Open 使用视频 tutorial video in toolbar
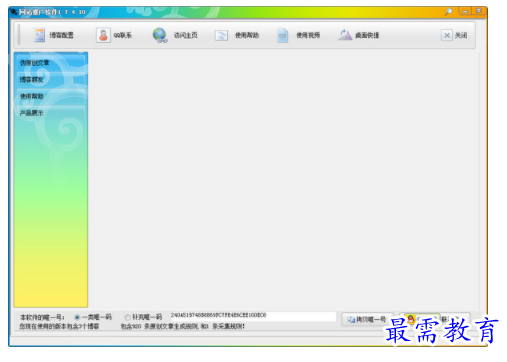The height and width of the screenshot is (362, 507). tap(298, 35)
